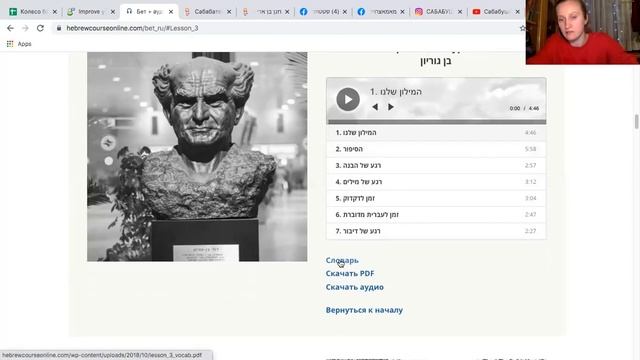
Task: Click Вернуться к началу link
Action: coord(364,310)
